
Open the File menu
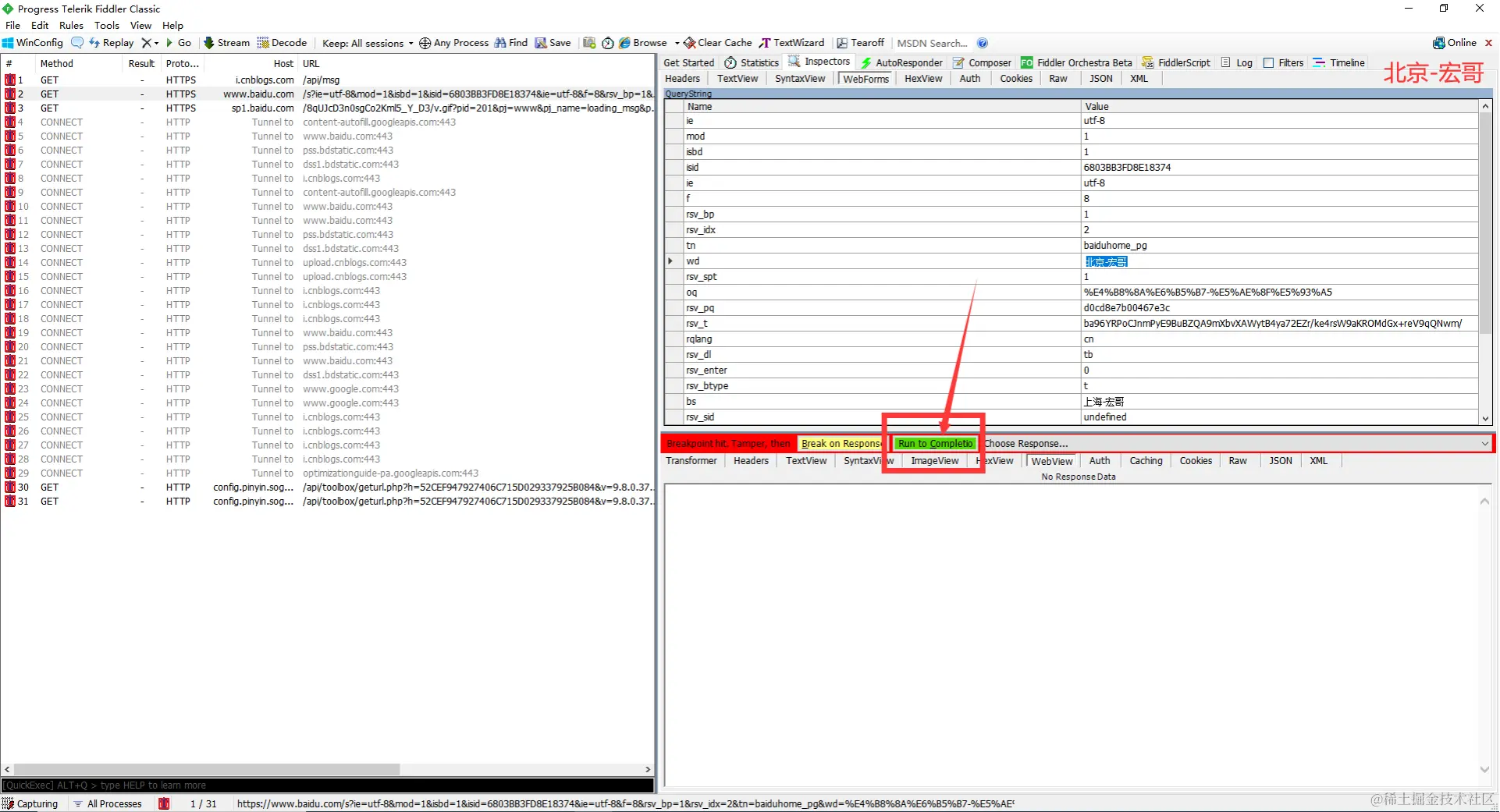point(12,25)
